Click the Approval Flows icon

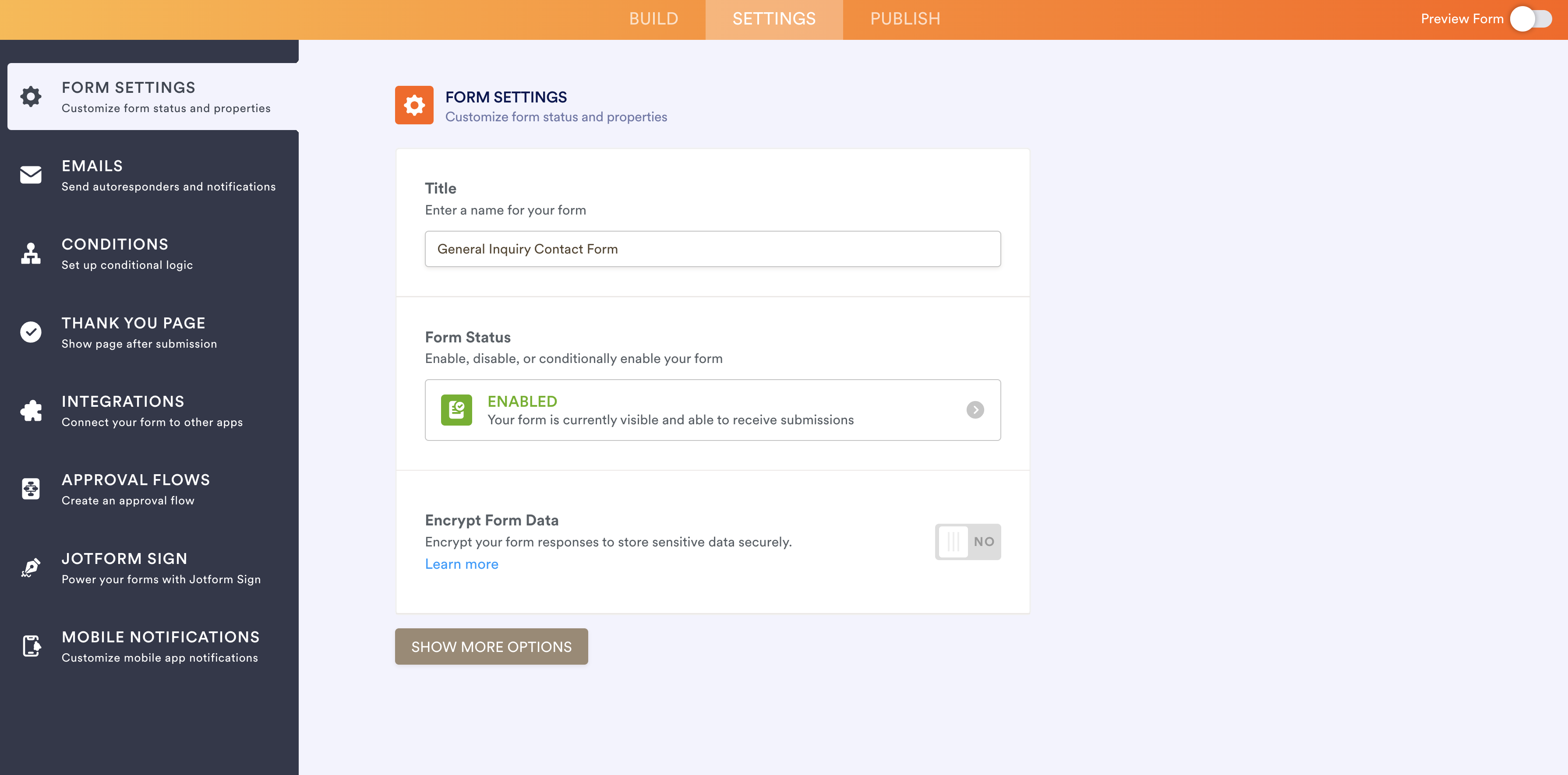pyautogui.click(x=30, y=489)
